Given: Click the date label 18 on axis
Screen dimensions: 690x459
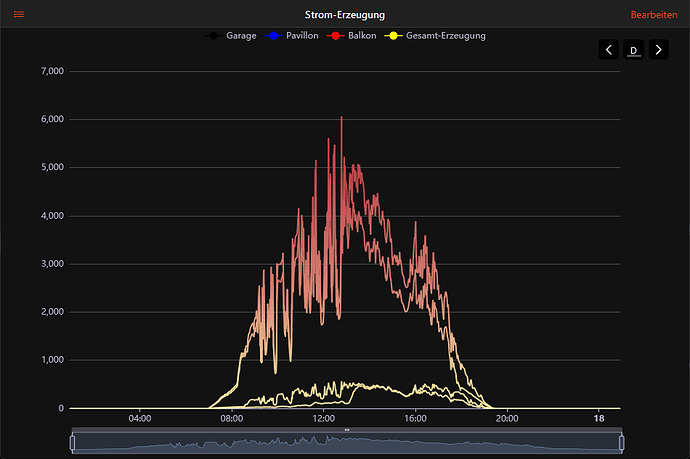Looking at the screenshot, I should pyautogui.click(x=599, y=419).
